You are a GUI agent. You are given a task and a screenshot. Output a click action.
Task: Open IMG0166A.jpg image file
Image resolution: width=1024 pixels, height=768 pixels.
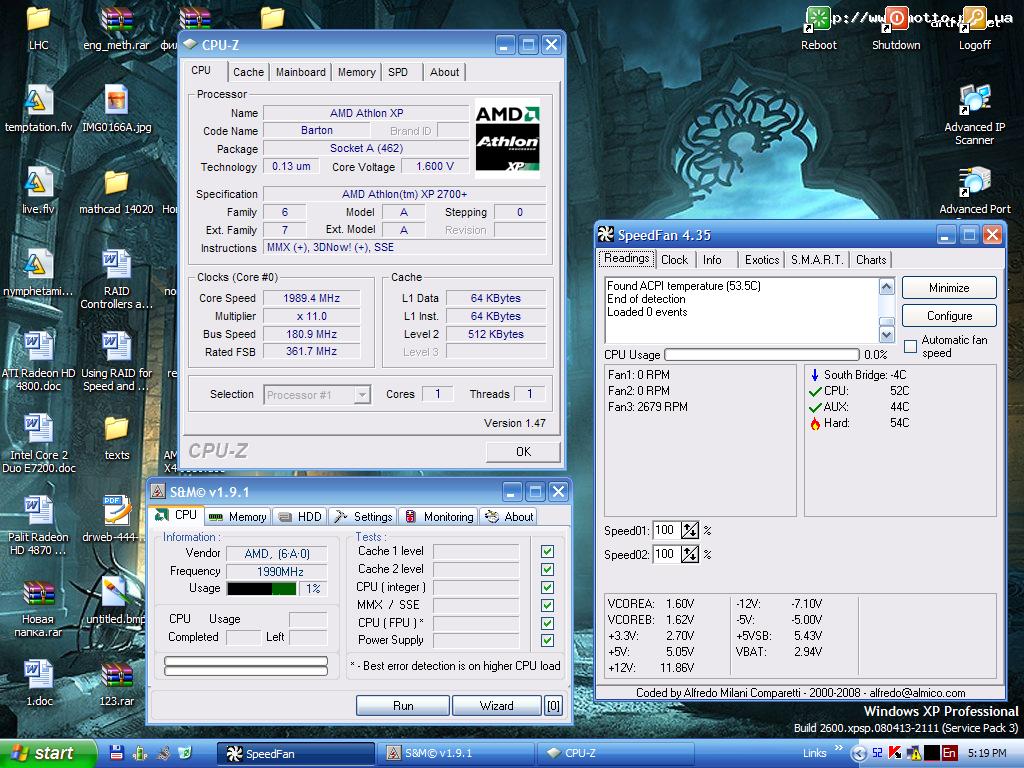click(116, 108)
